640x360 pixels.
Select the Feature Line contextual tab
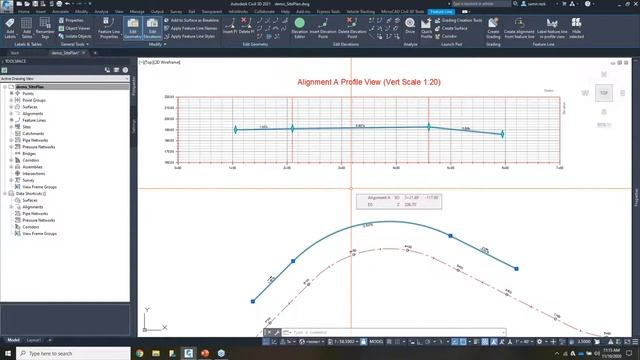pyautogui.click(x=441, y=11)
